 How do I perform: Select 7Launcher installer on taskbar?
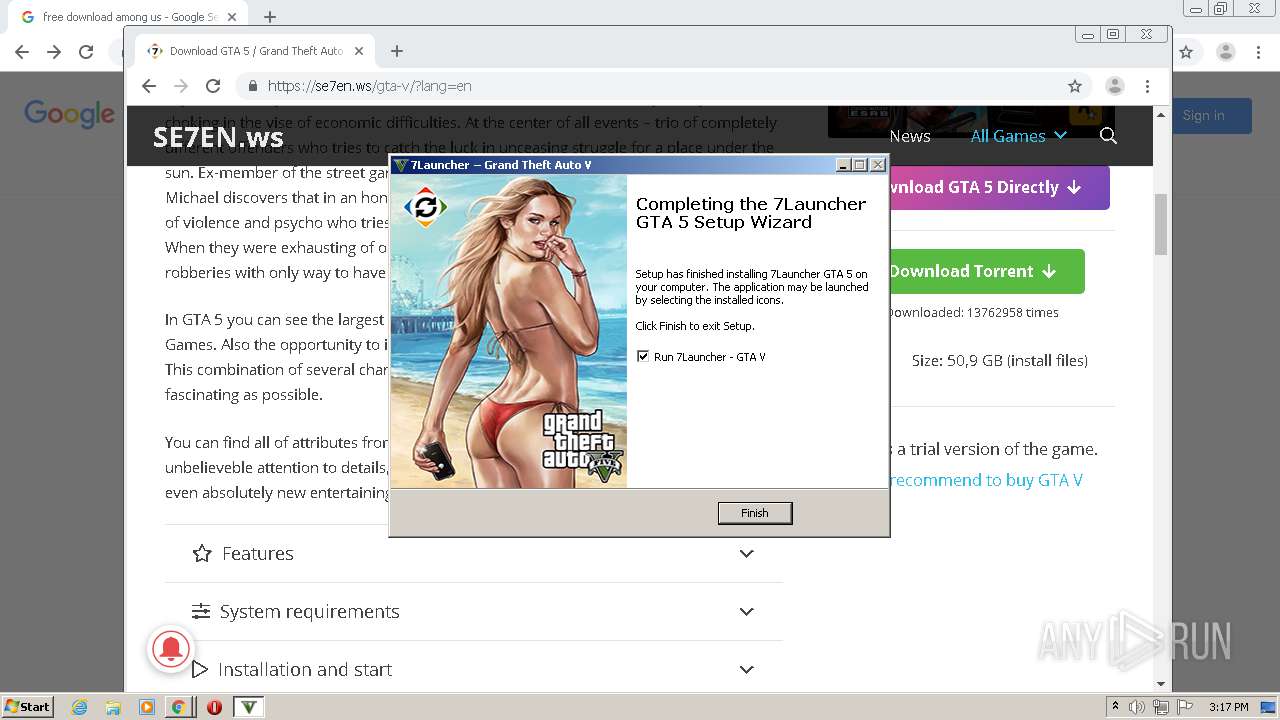(249, 707)
